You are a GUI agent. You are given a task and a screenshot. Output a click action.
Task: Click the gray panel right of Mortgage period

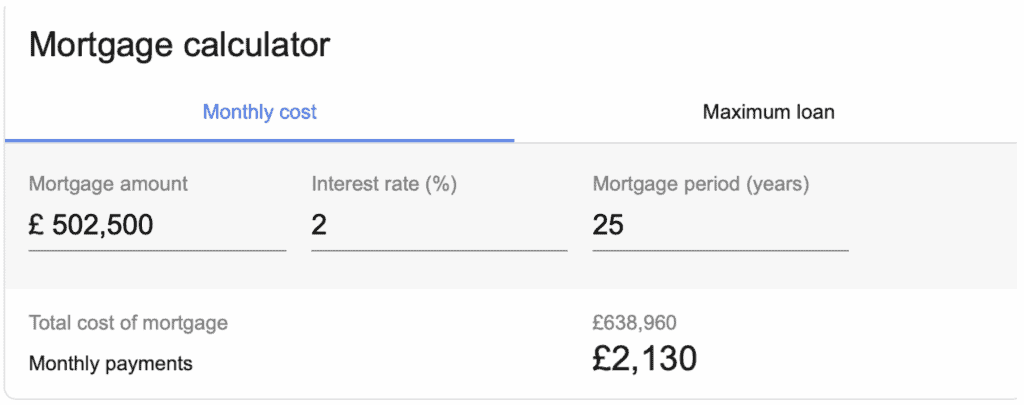[934, 216]
